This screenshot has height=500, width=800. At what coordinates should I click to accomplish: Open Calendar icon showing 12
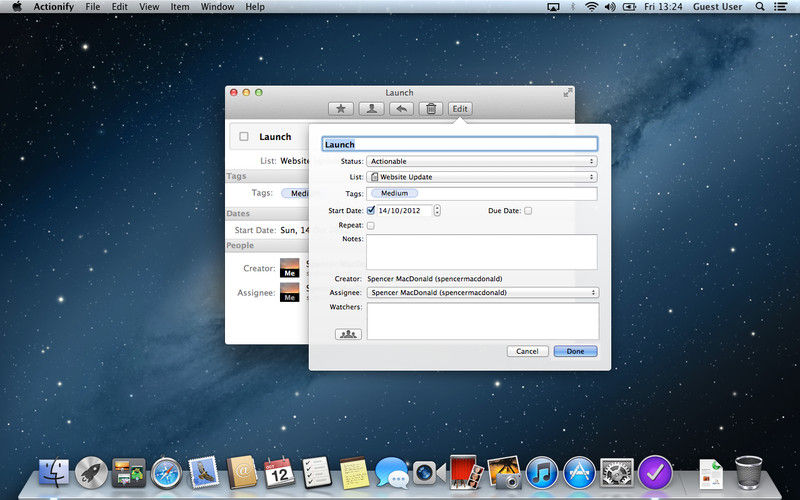(x=279, y=472)
